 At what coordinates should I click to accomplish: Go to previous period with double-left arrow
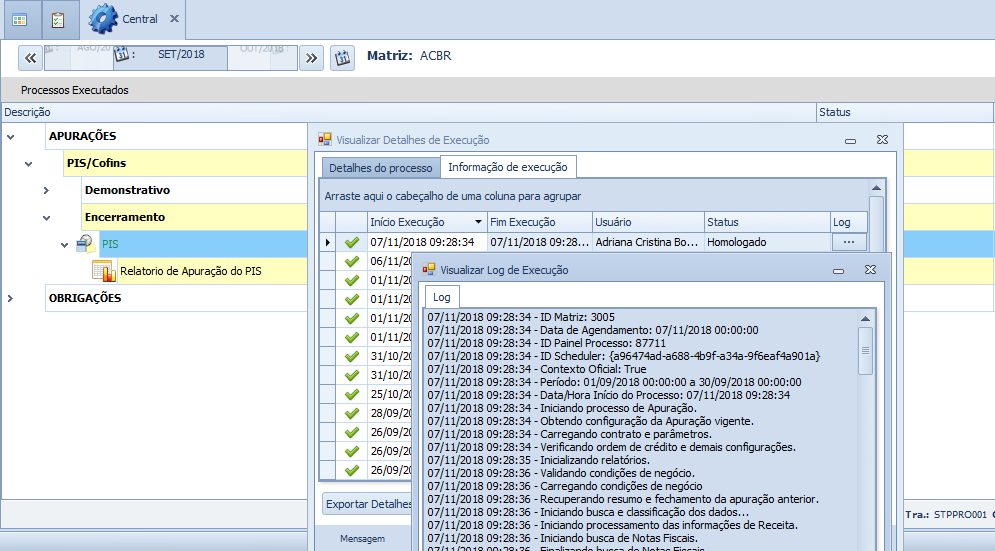[31, 57]
